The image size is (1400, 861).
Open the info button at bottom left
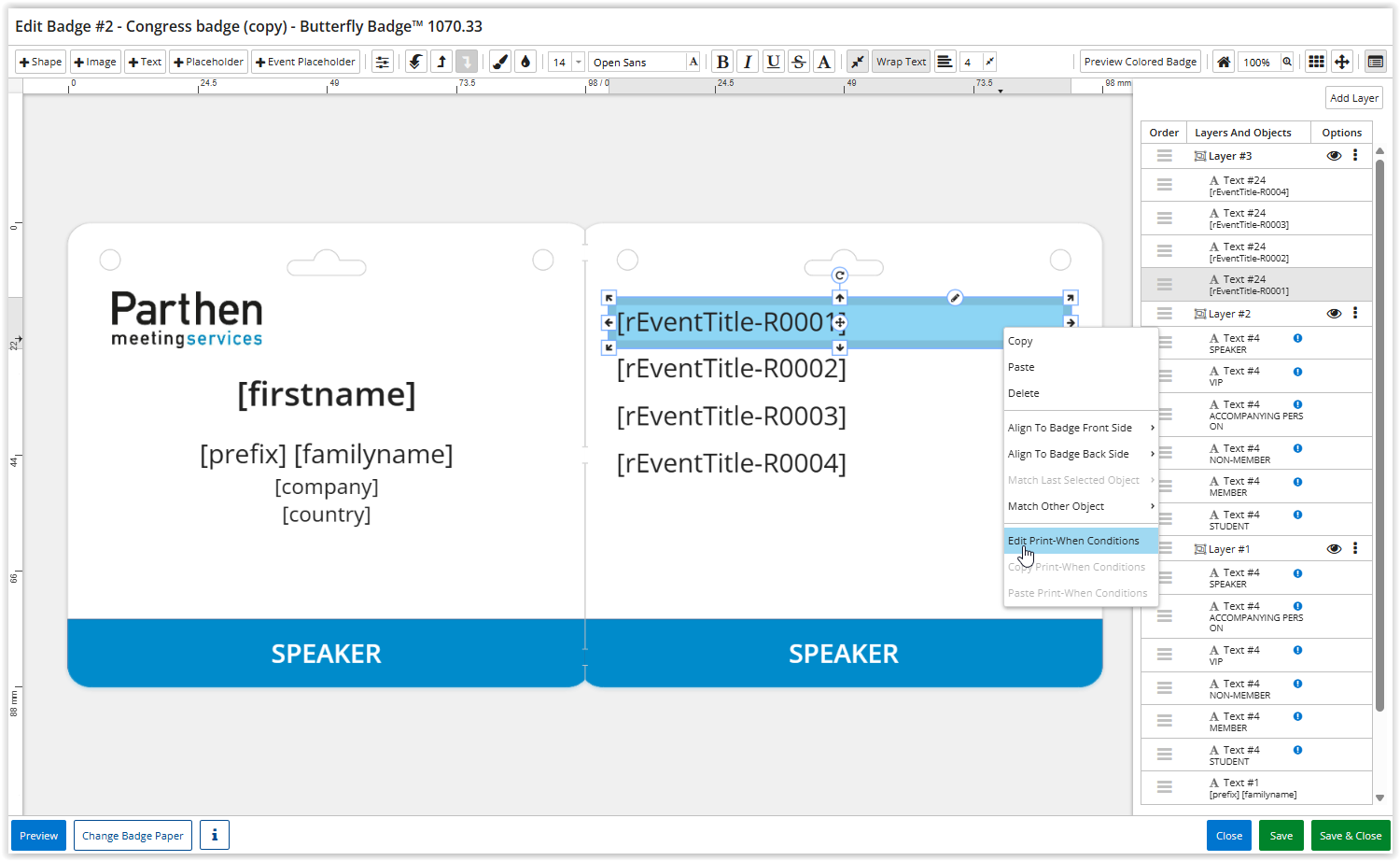[214, 835]
